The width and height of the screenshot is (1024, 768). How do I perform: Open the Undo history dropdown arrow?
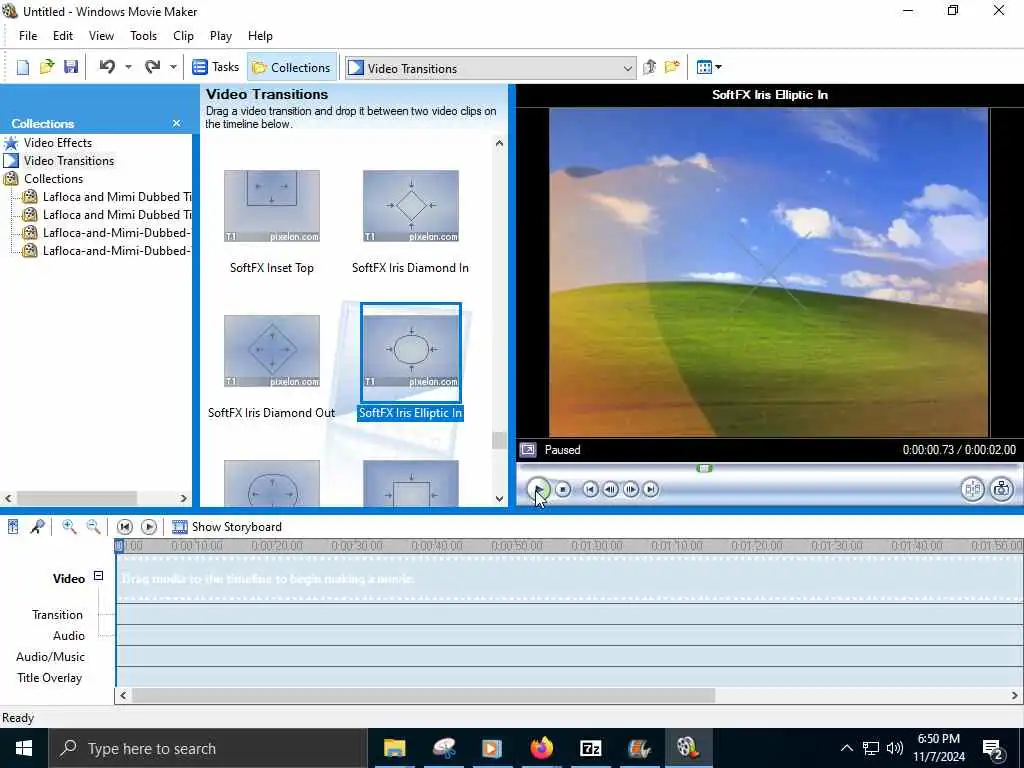pyautogui.click(x=128, y=67)
